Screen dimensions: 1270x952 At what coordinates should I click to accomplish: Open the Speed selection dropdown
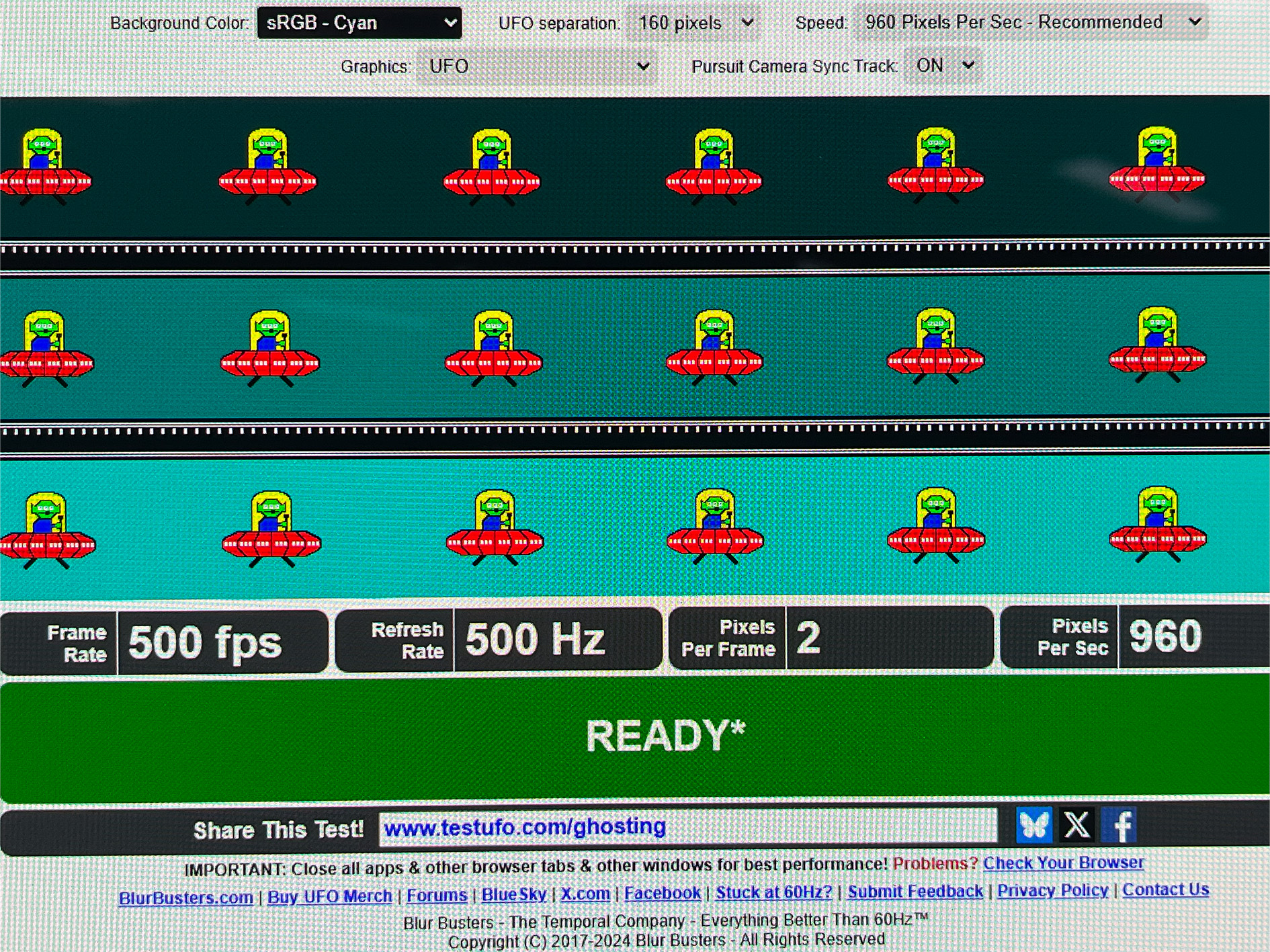click(x=1031, y=22)
